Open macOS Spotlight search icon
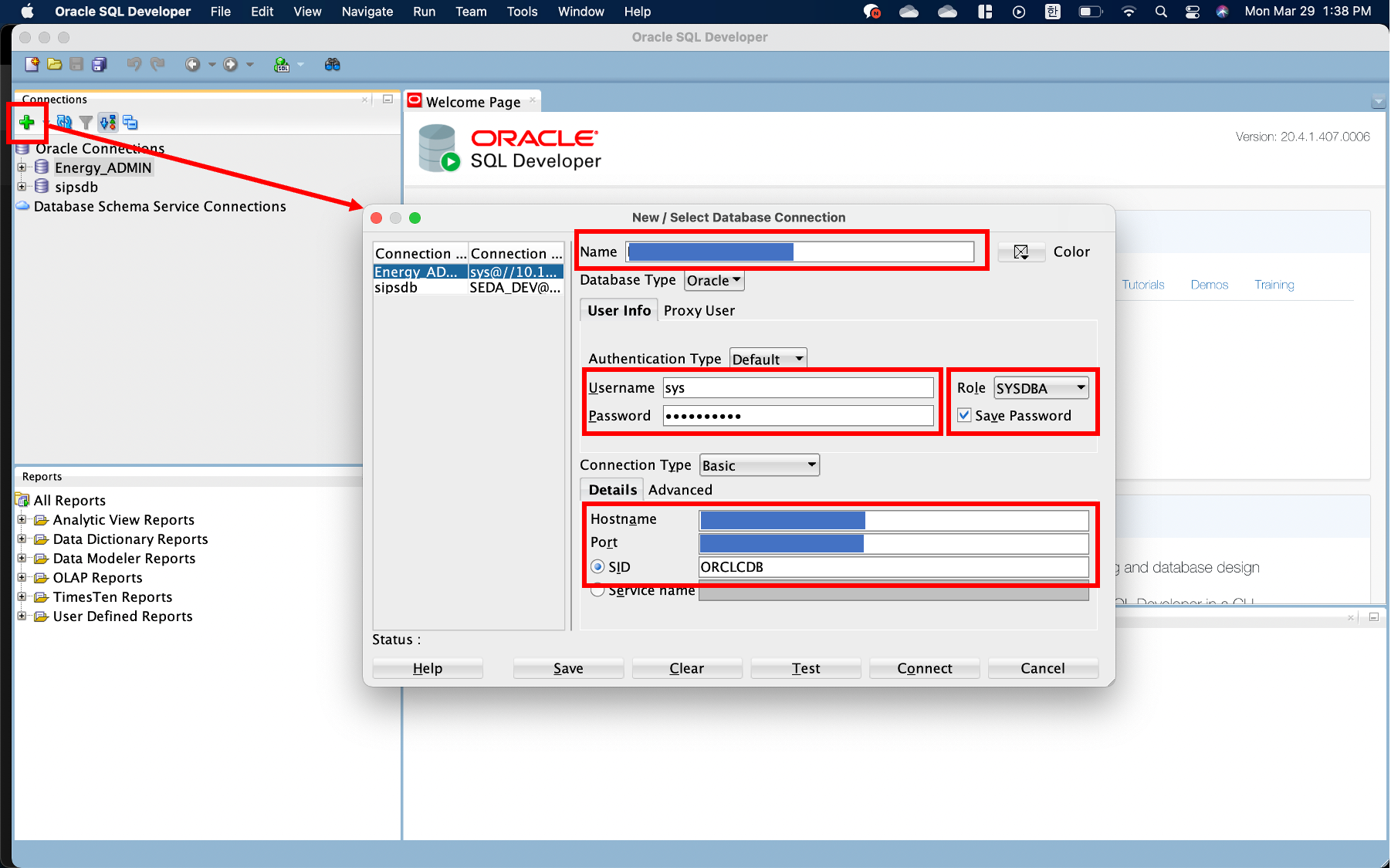 point(1161,12)
